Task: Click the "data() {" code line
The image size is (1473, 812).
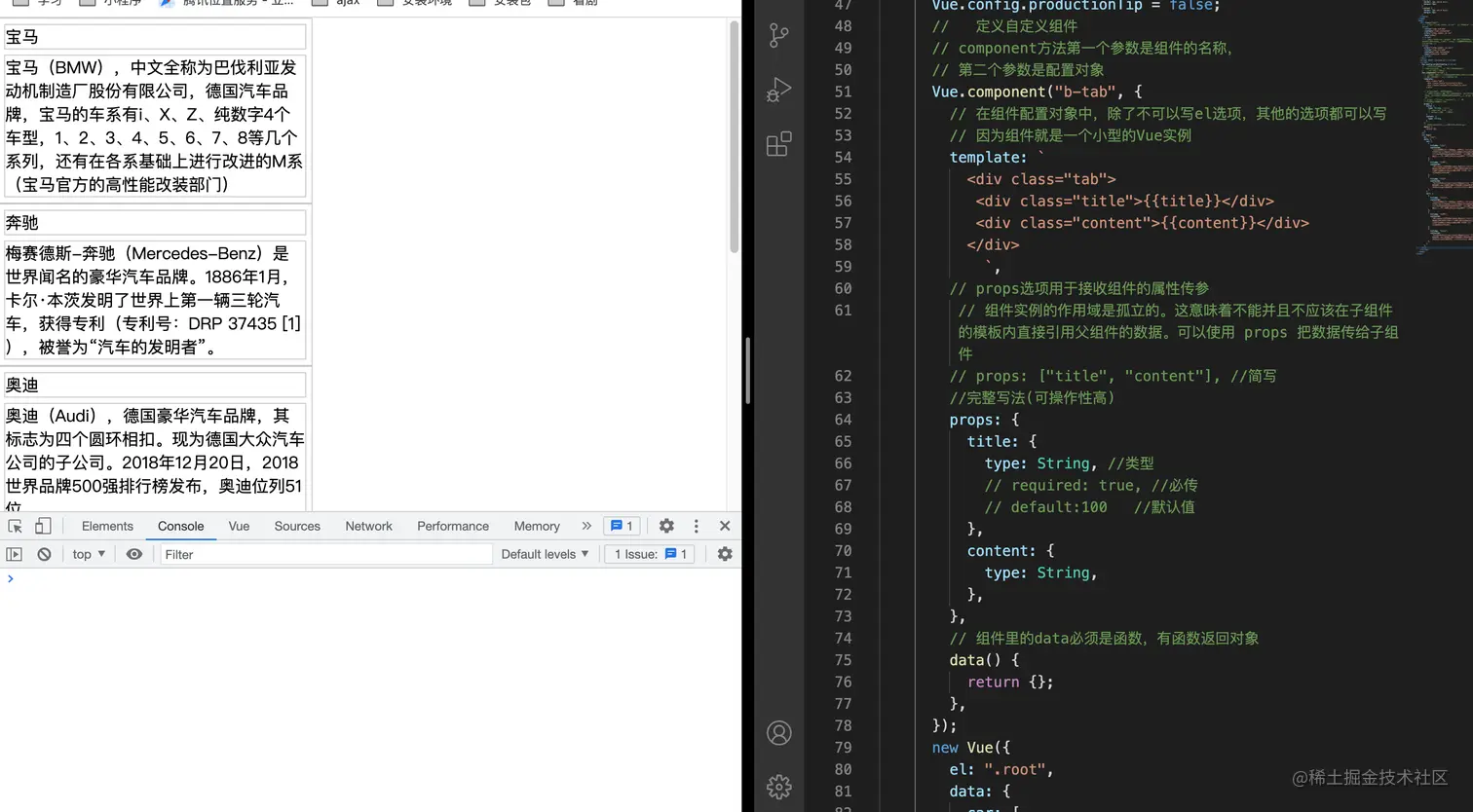Action: tap(984, 660)
